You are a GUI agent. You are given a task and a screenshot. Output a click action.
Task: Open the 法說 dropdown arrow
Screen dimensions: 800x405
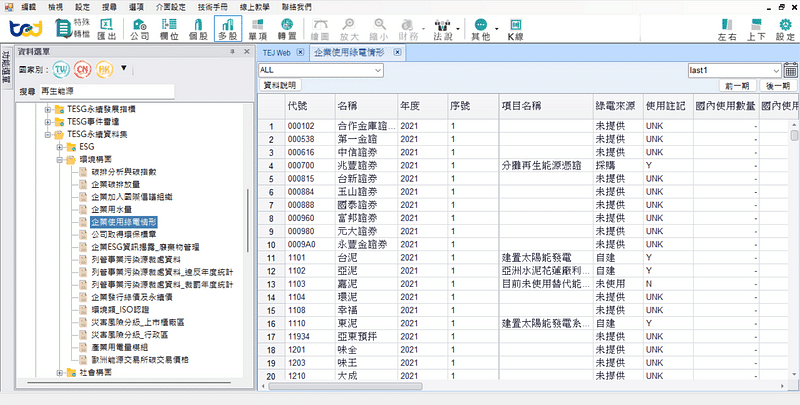click(x=459, y=29)
